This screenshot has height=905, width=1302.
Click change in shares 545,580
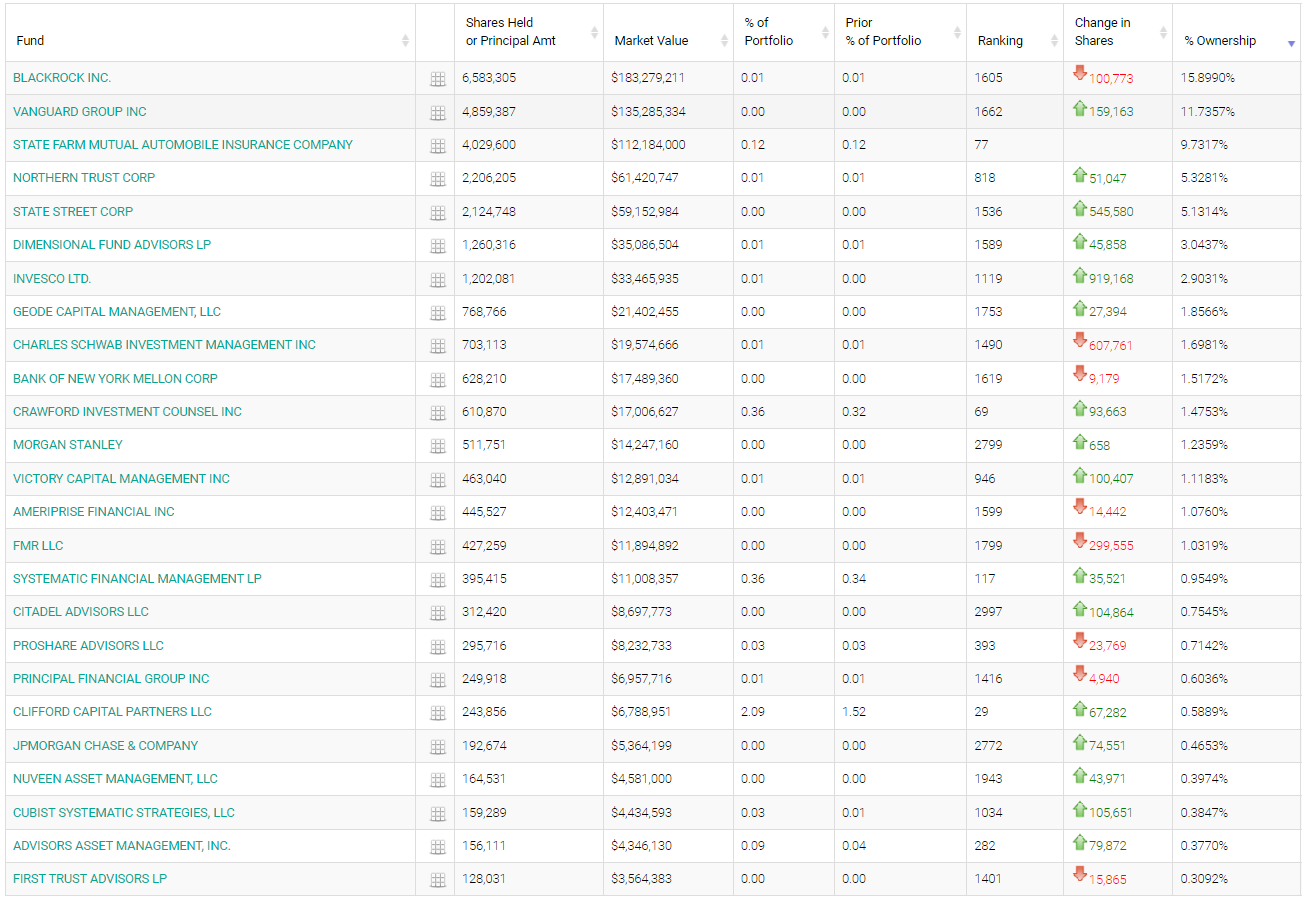(x=1111, y=212)
